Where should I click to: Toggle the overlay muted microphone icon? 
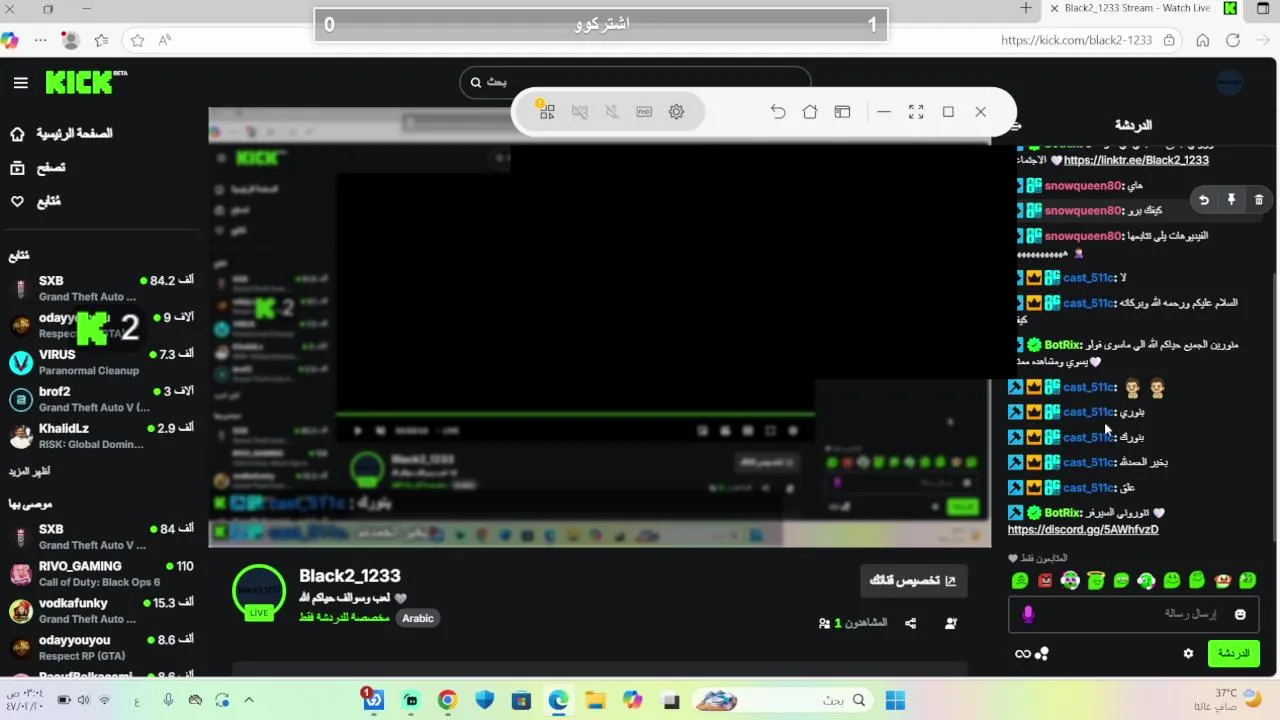click(612, 112)
